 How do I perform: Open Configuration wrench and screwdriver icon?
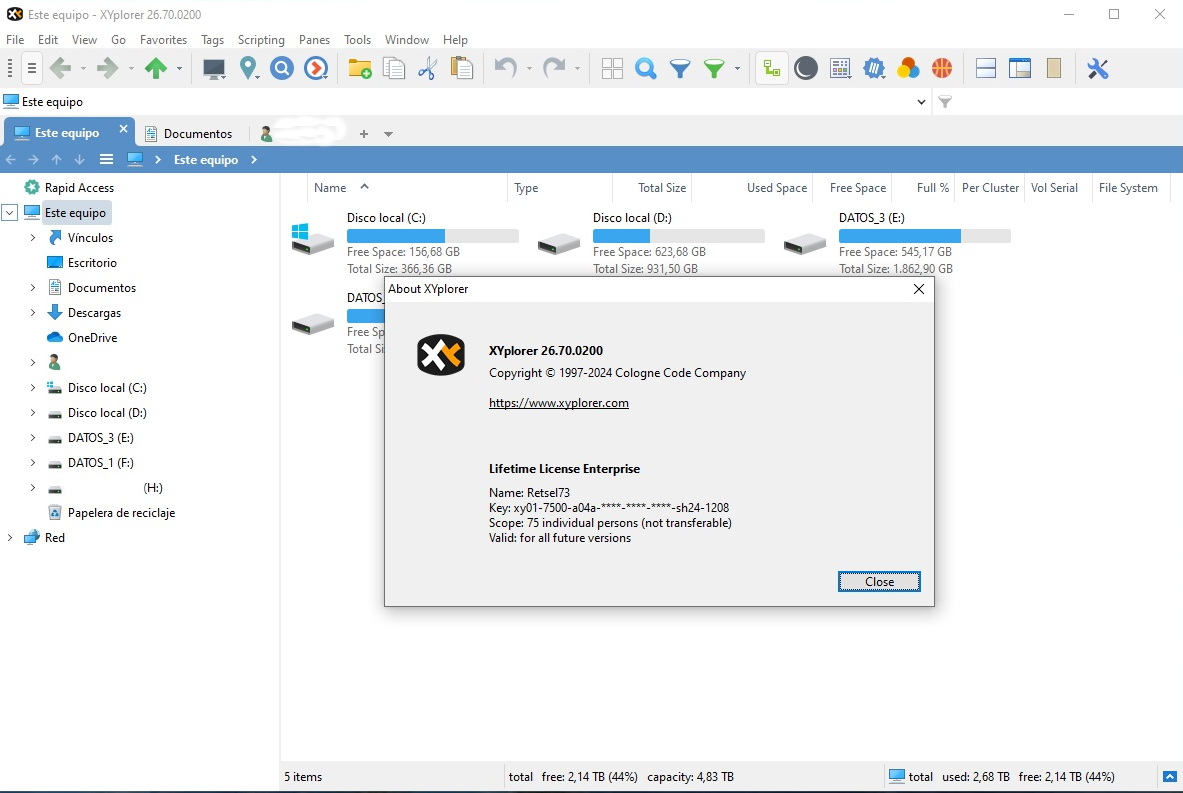coord(1098,69)
